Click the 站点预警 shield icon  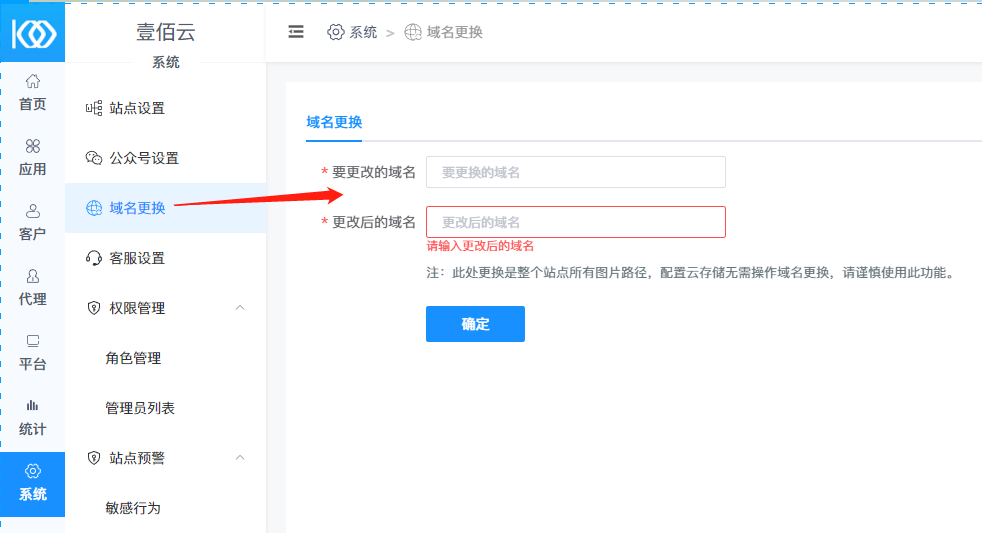pos(94,458)
